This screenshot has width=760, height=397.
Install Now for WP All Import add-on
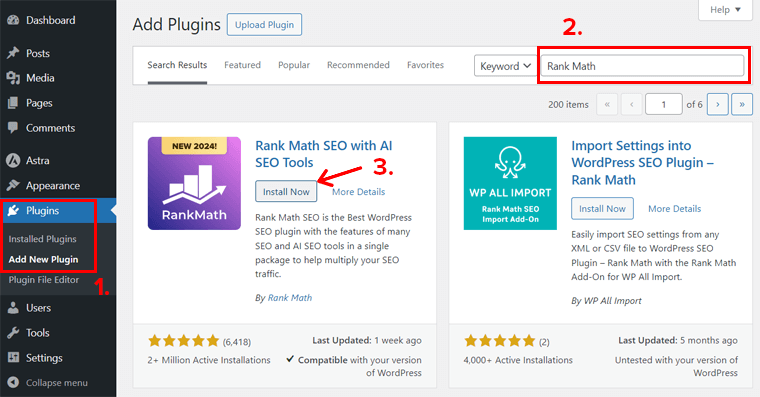(602, 208)
